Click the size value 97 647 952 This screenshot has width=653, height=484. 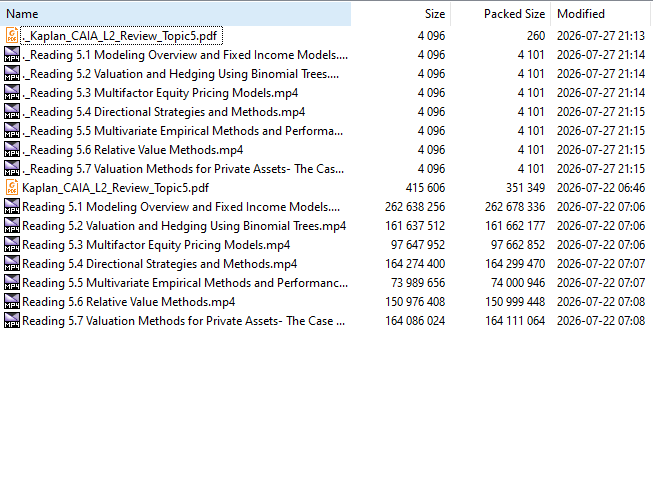[x=418, y=245]
